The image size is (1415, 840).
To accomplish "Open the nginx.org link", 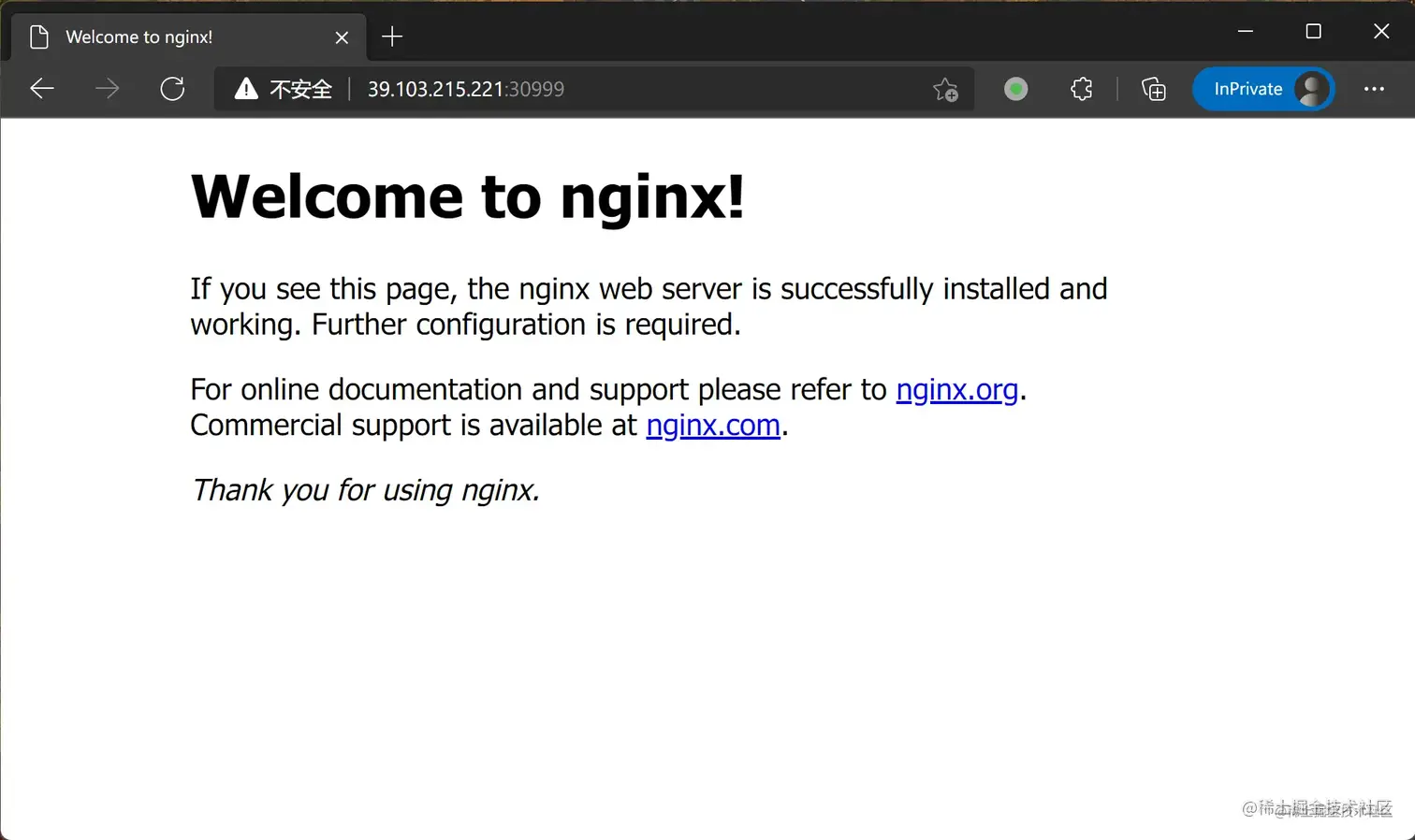I will click(x=956, y=389).
